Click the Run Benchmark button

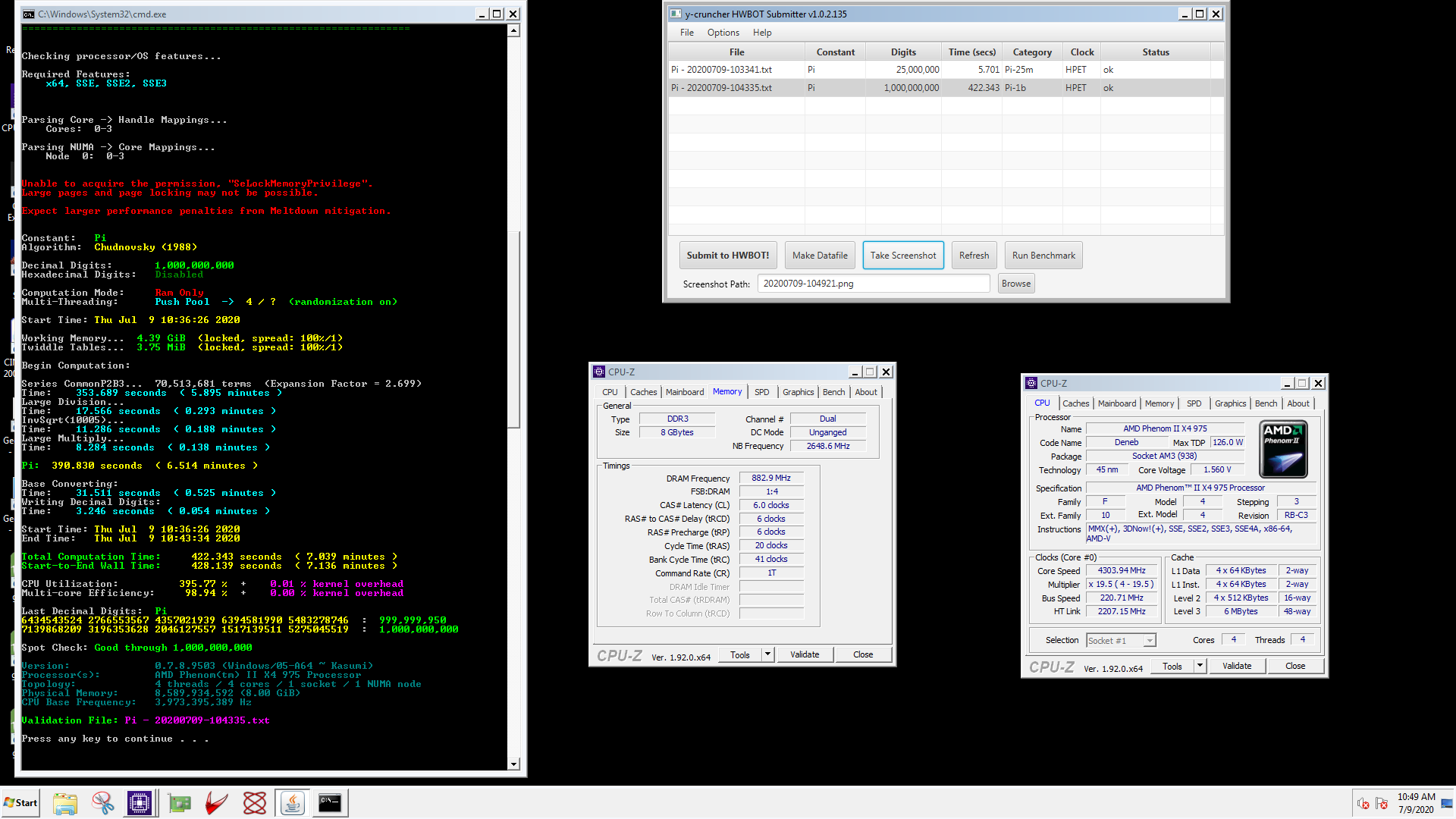tap(1043, 256)
